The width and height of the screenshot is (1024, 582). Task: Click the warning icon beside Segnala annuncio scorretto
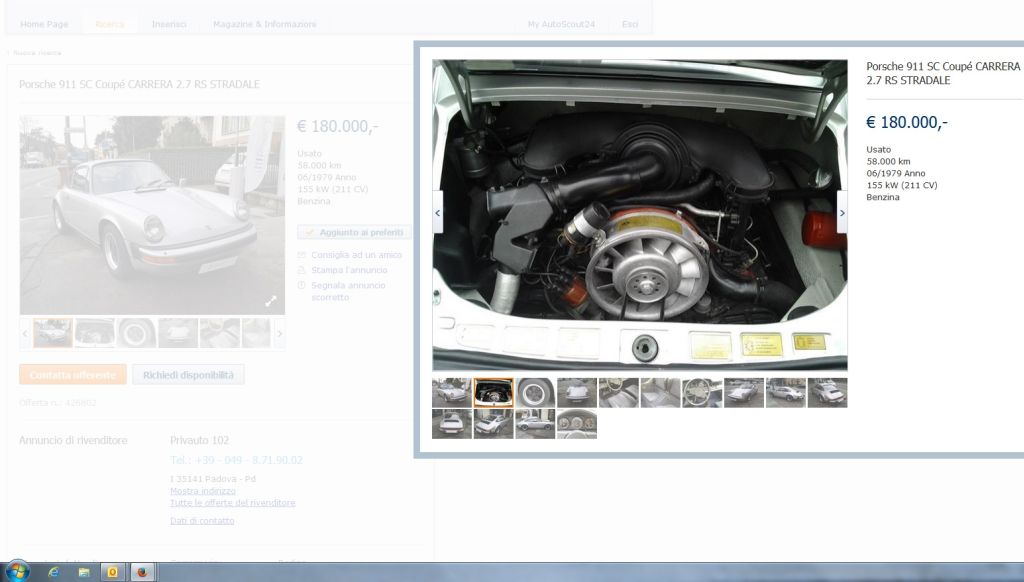(x=302, y=285)
